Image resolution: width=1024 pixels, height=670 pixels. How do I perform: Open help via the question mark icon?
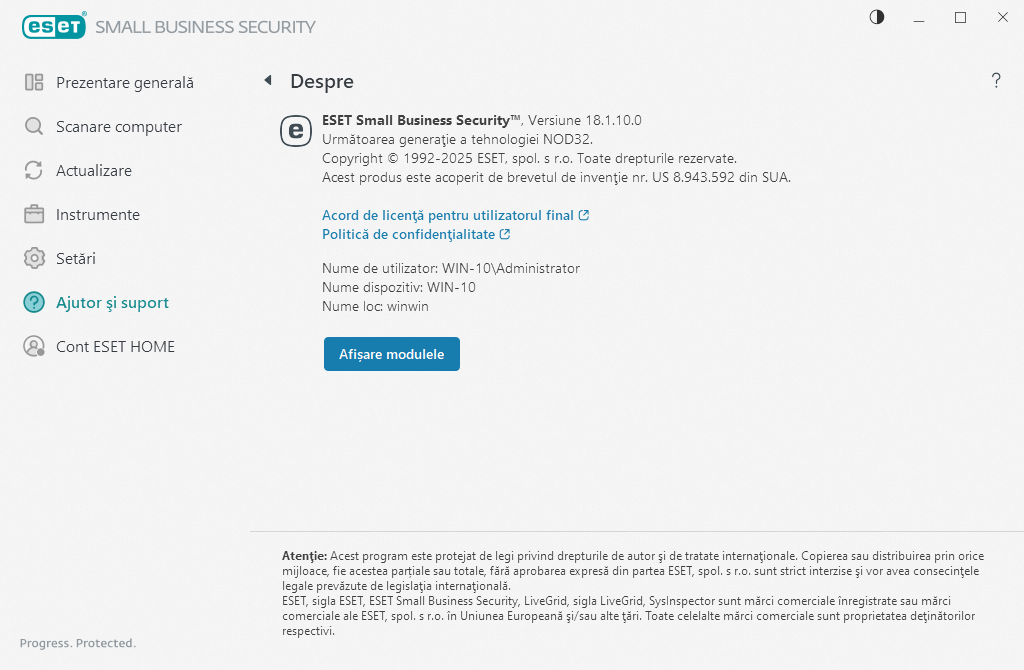click(996, 80)
